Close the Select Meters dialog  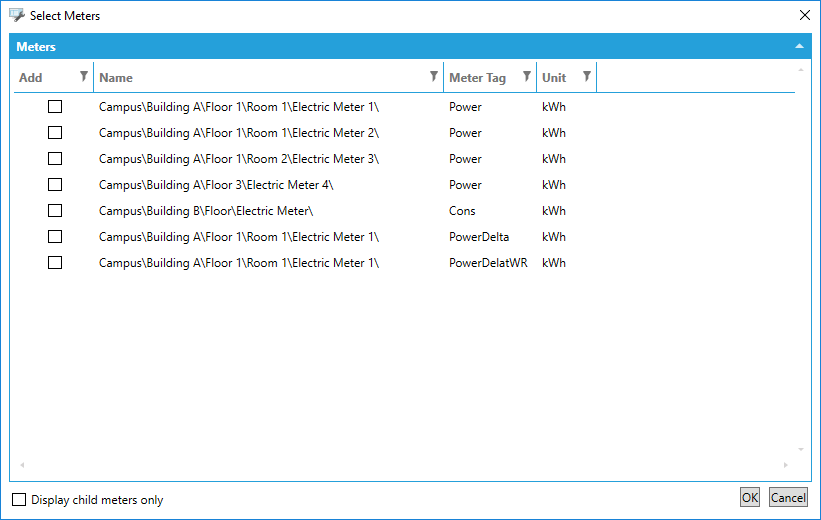pyautogui.click(x=805, y=16)
